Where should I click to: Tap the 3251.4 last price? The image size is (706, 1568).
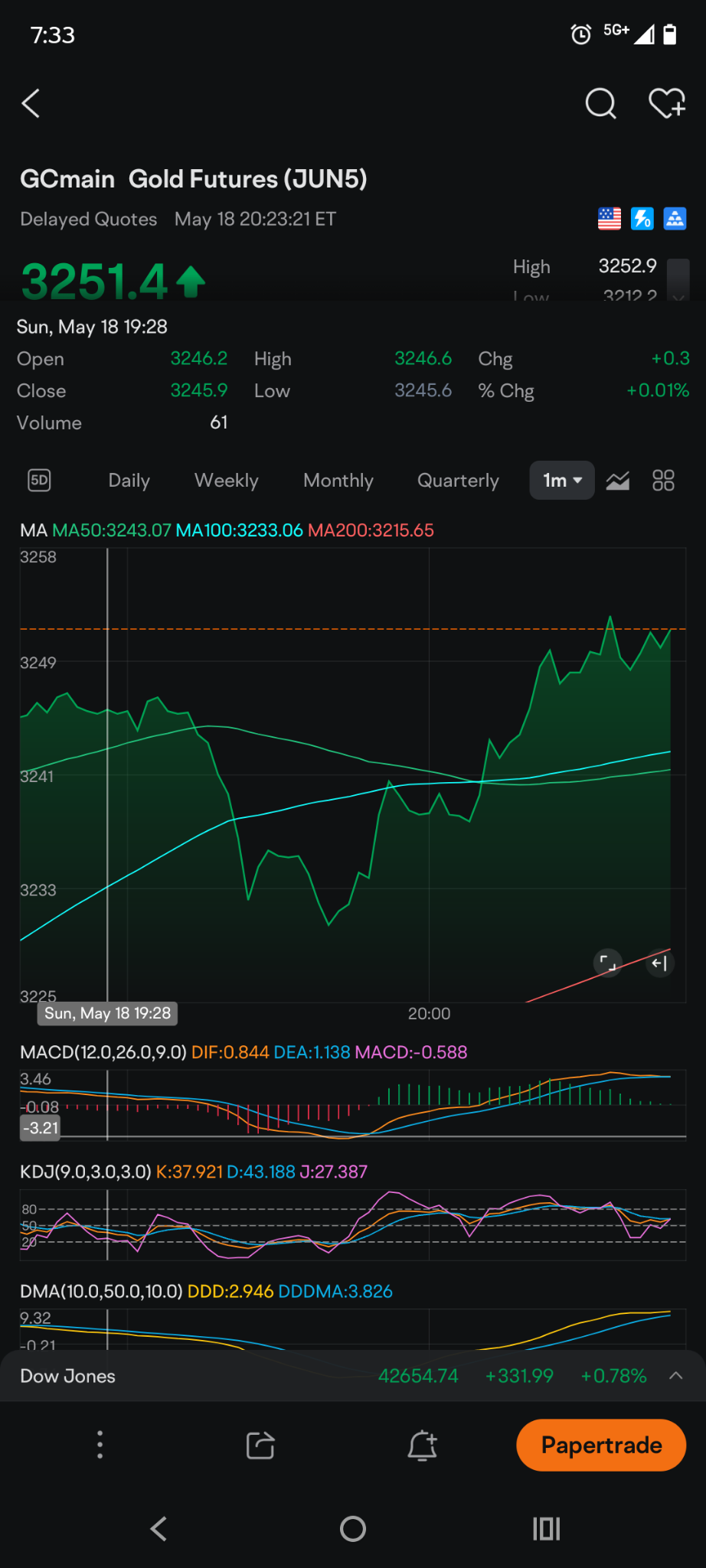(x=93, y=281)
